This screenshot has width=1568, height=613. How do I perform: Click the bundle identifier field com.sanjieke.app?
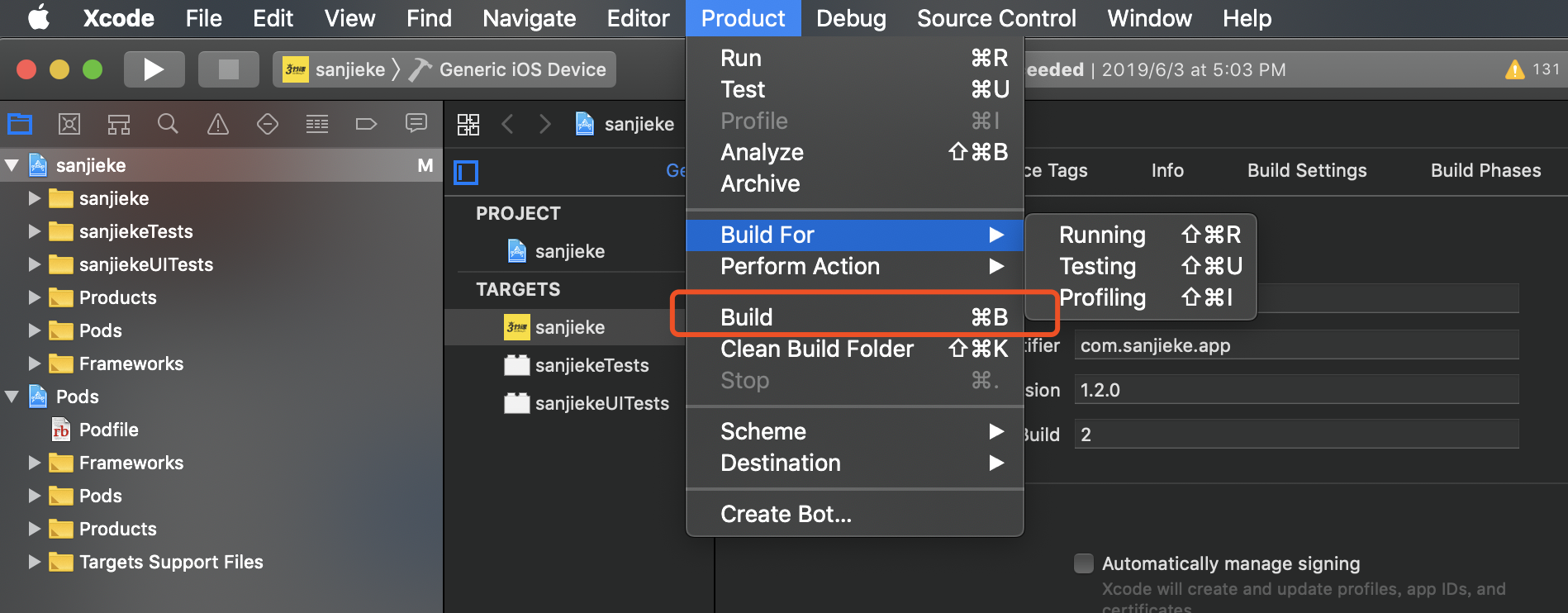click(x=1295, y=345)
